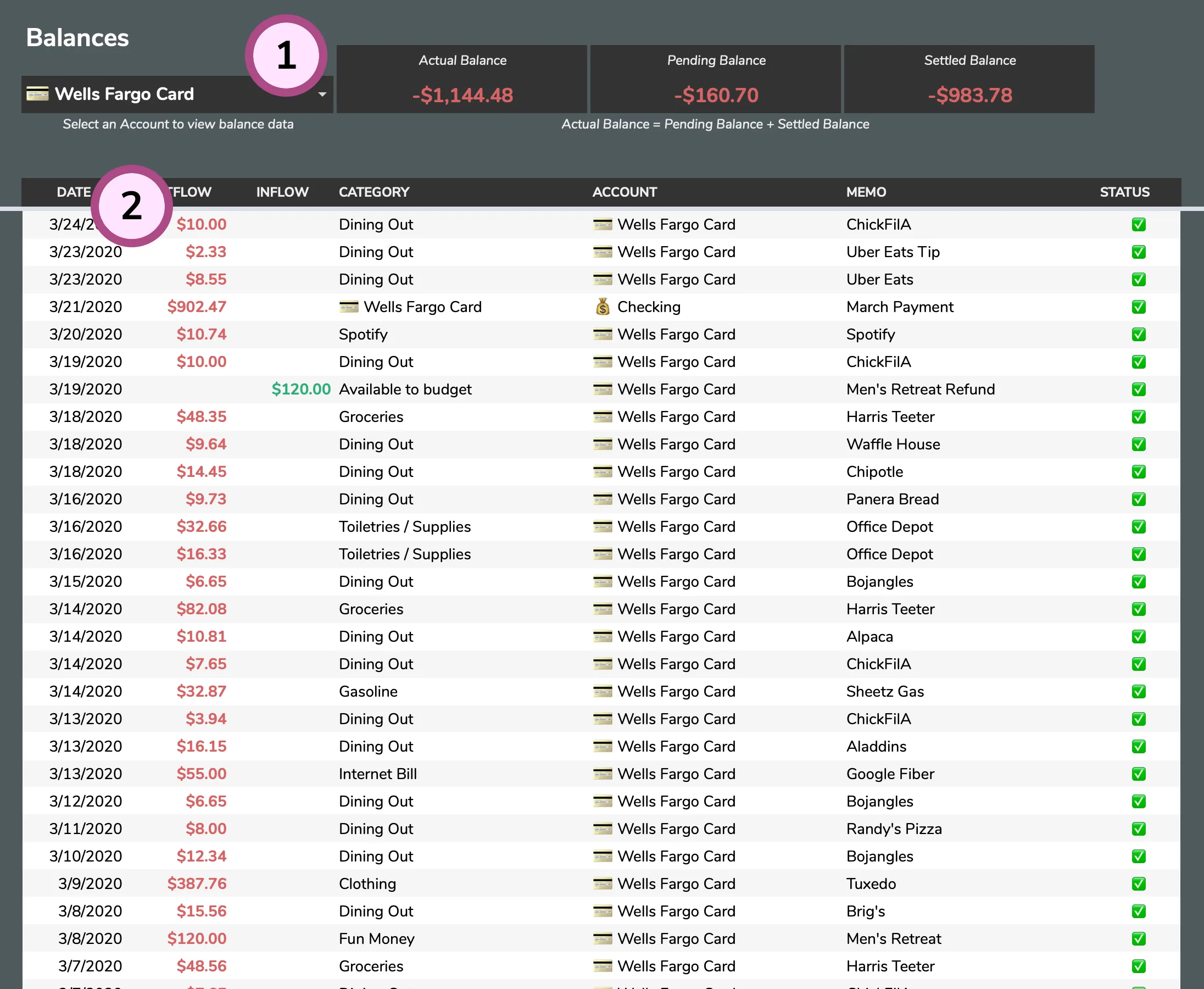Screen dimensions: 1204x989
Task: Open the Wells Fargo Card account dropdown arrow
Action: click(322, 95)
